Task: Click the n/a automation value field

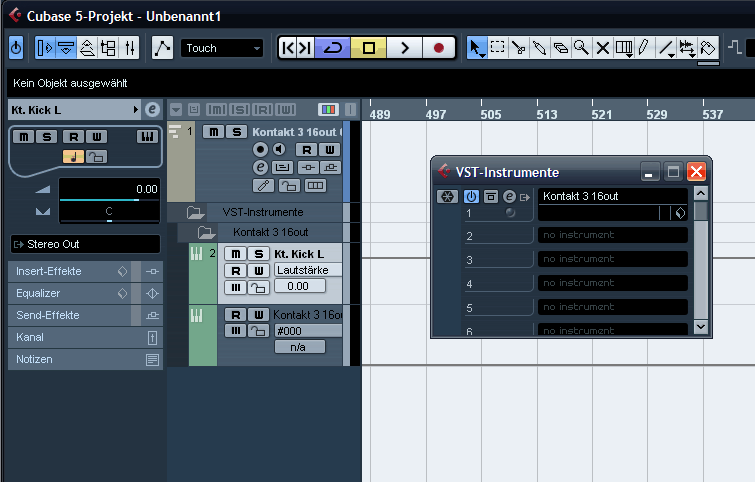Action: point(299,347)
